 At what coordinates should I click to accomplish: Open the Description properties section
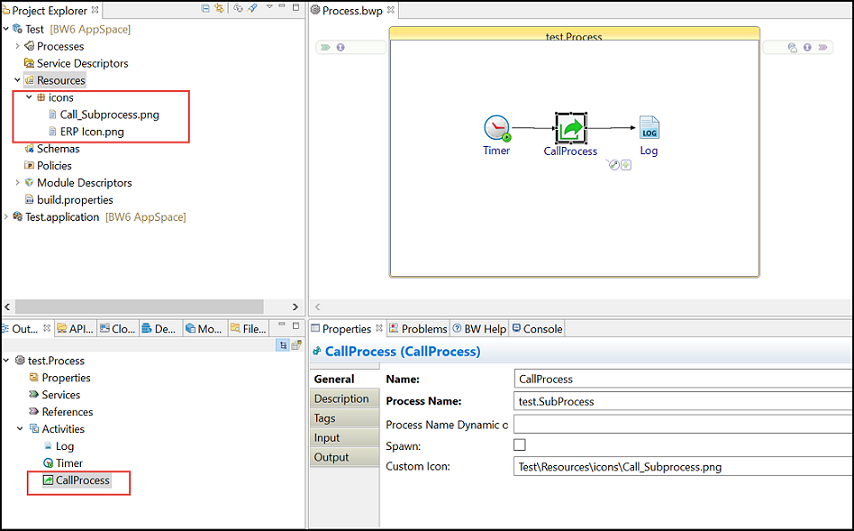[x=341, y=399]
